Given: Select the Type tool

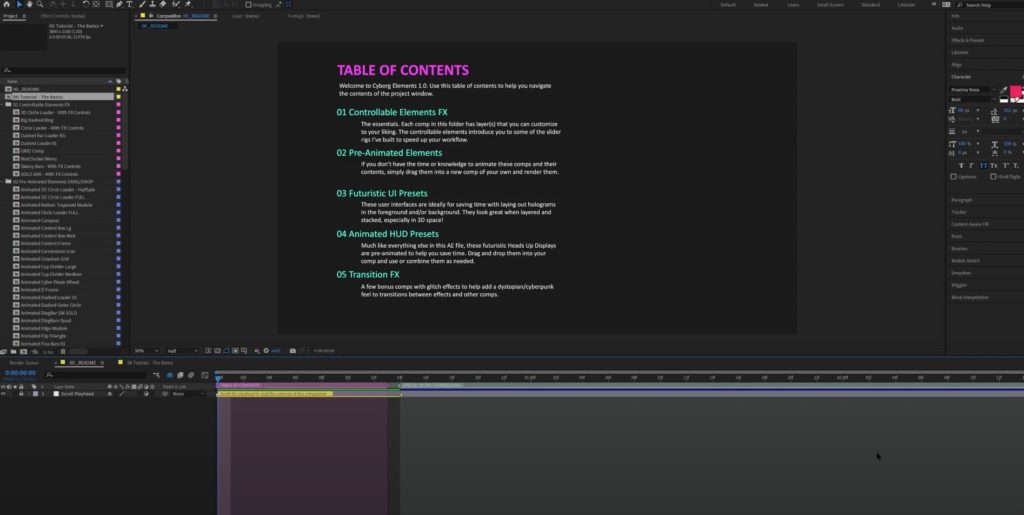Looking at the screenshot, I should (129, 5).
